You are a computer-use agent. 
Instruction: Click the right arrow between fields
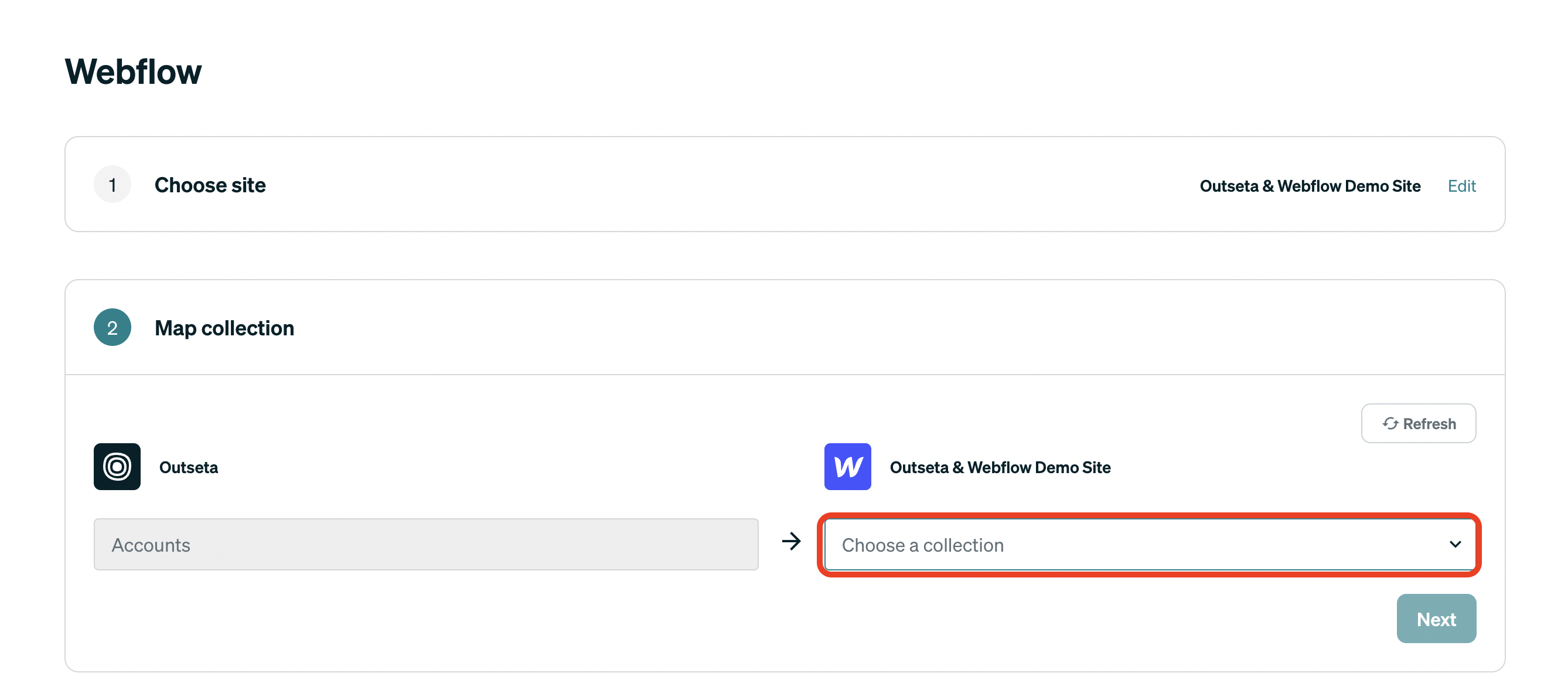point(791,541)
